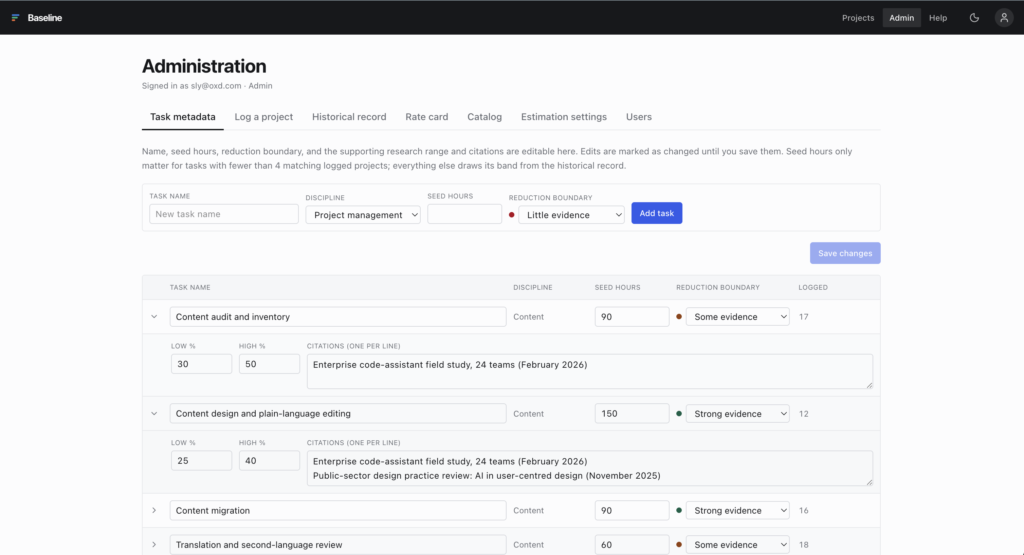Collapse the Content design and plain-language editing row
The height and width of the screenshot is (555, 1024).
tap(154, 413)
